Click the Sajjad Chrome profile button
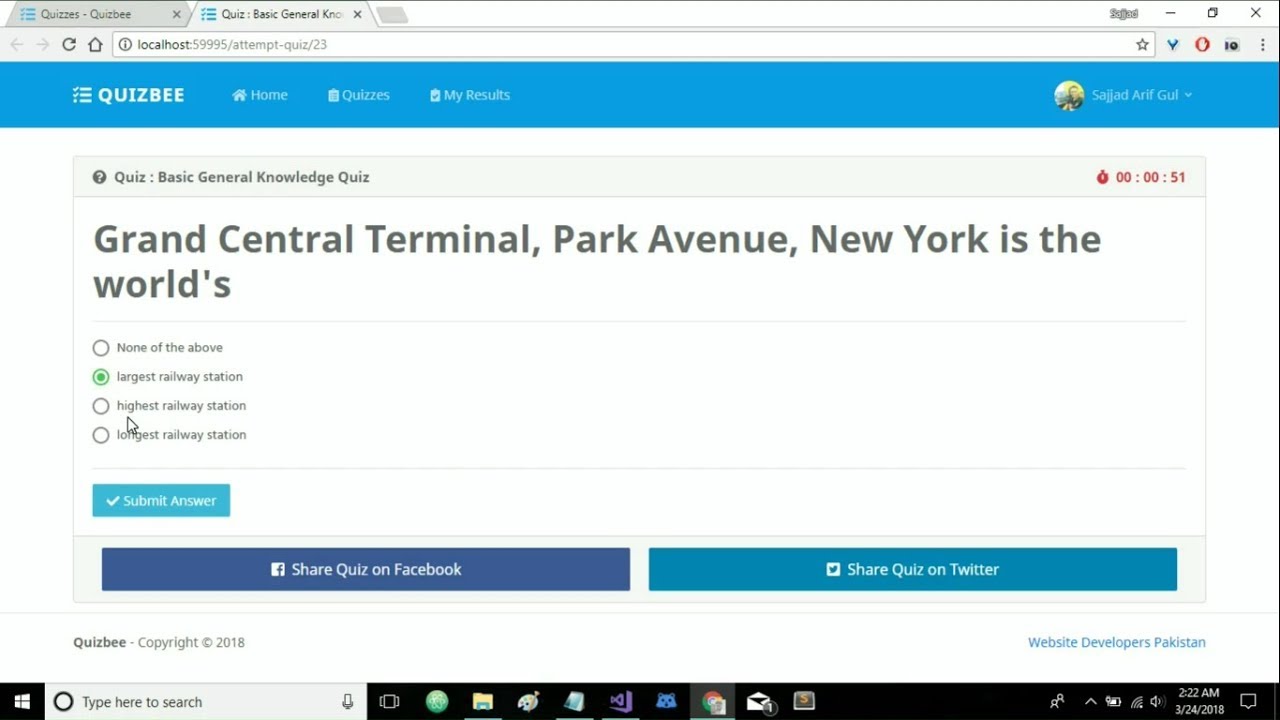The image size is (1280, 720). [x=1124, y=14]
